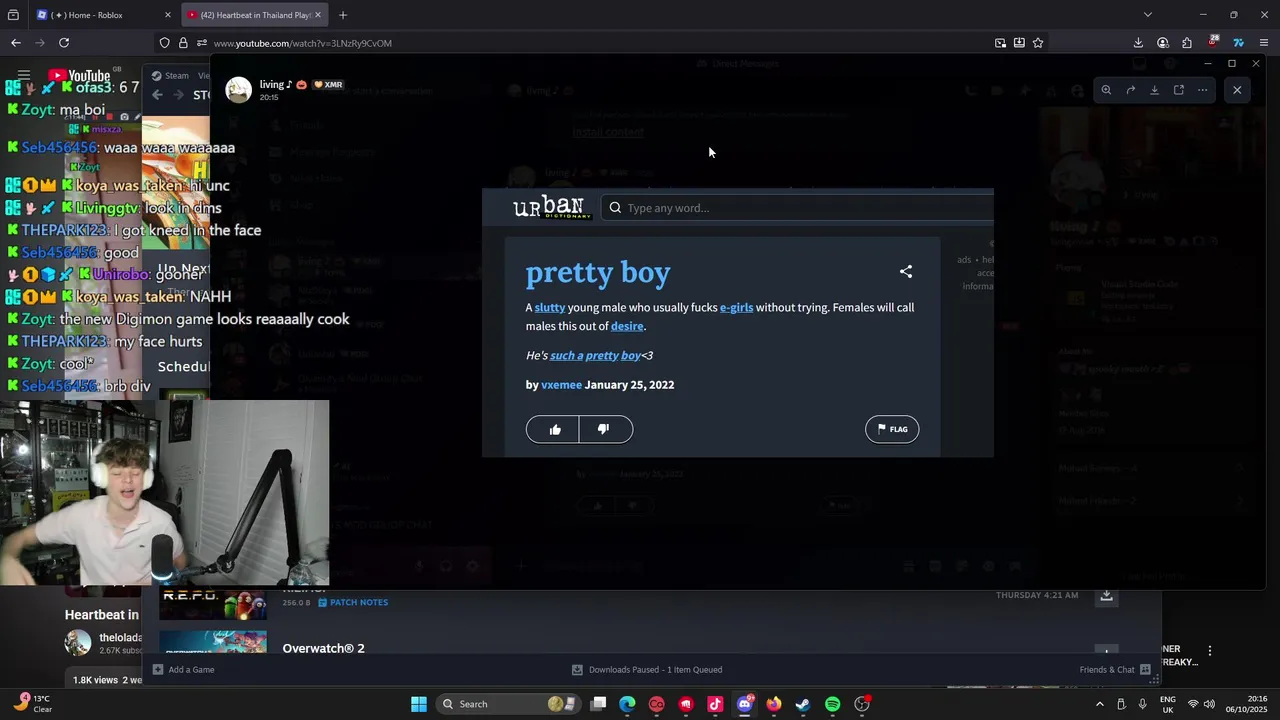
Task: Expand the system tray hidden icons chevron
Action: (x=1100, y=704)
